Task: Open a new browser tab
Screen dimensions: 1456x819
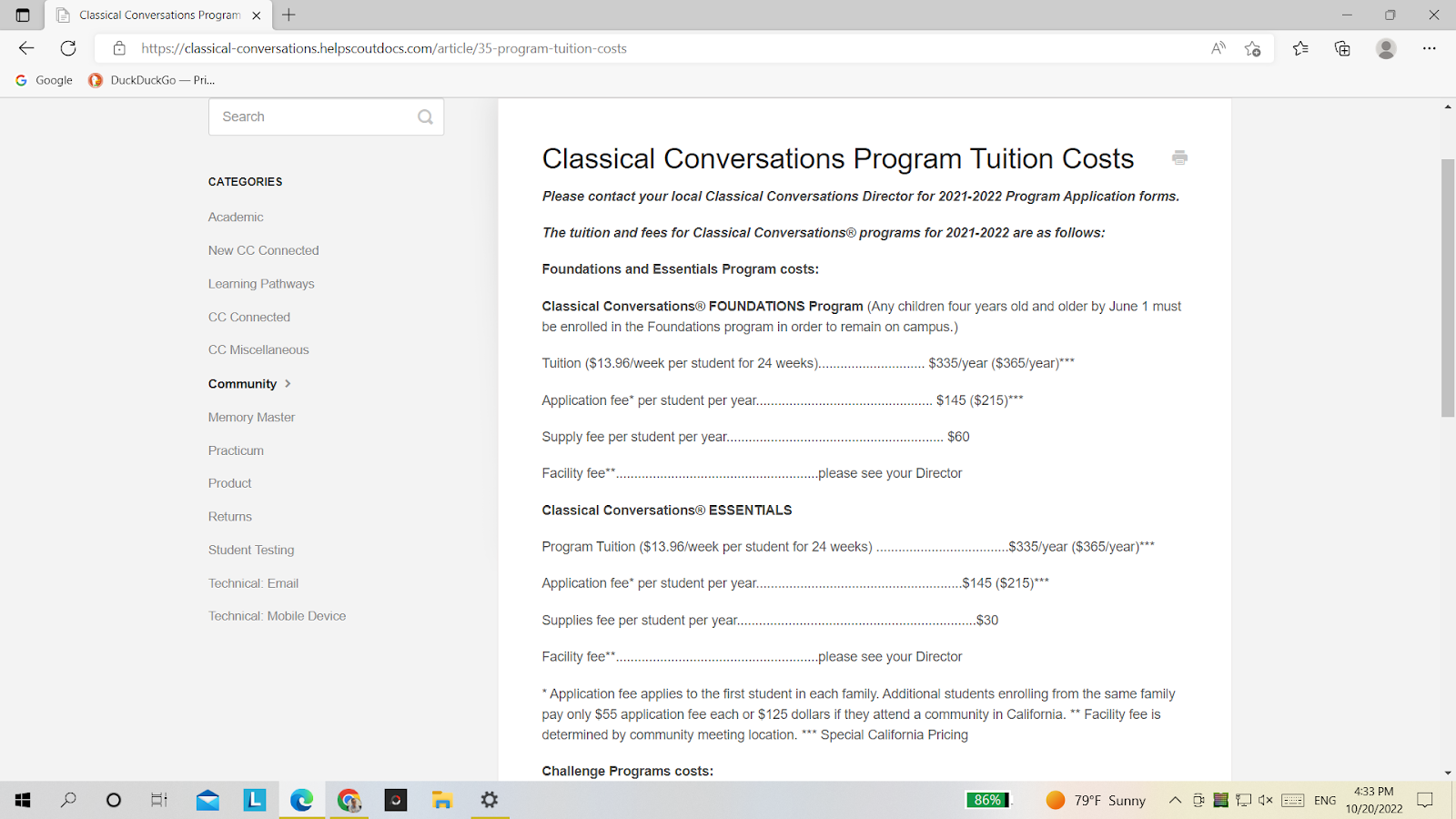Action: pos(288,15)
